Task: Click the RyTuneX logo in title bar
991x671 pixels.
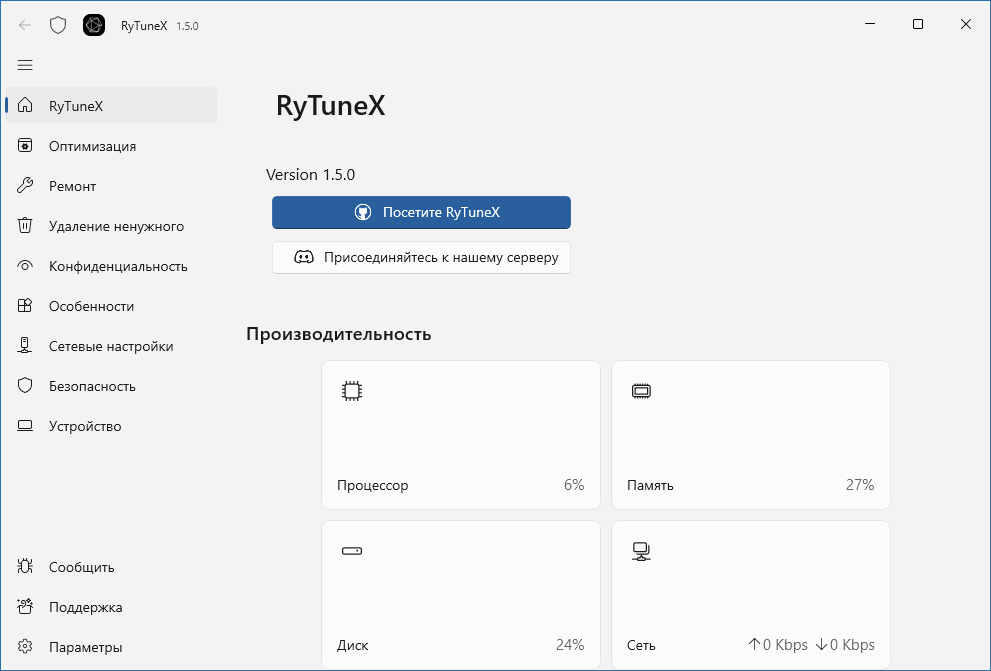Action: tap(94, 25)
